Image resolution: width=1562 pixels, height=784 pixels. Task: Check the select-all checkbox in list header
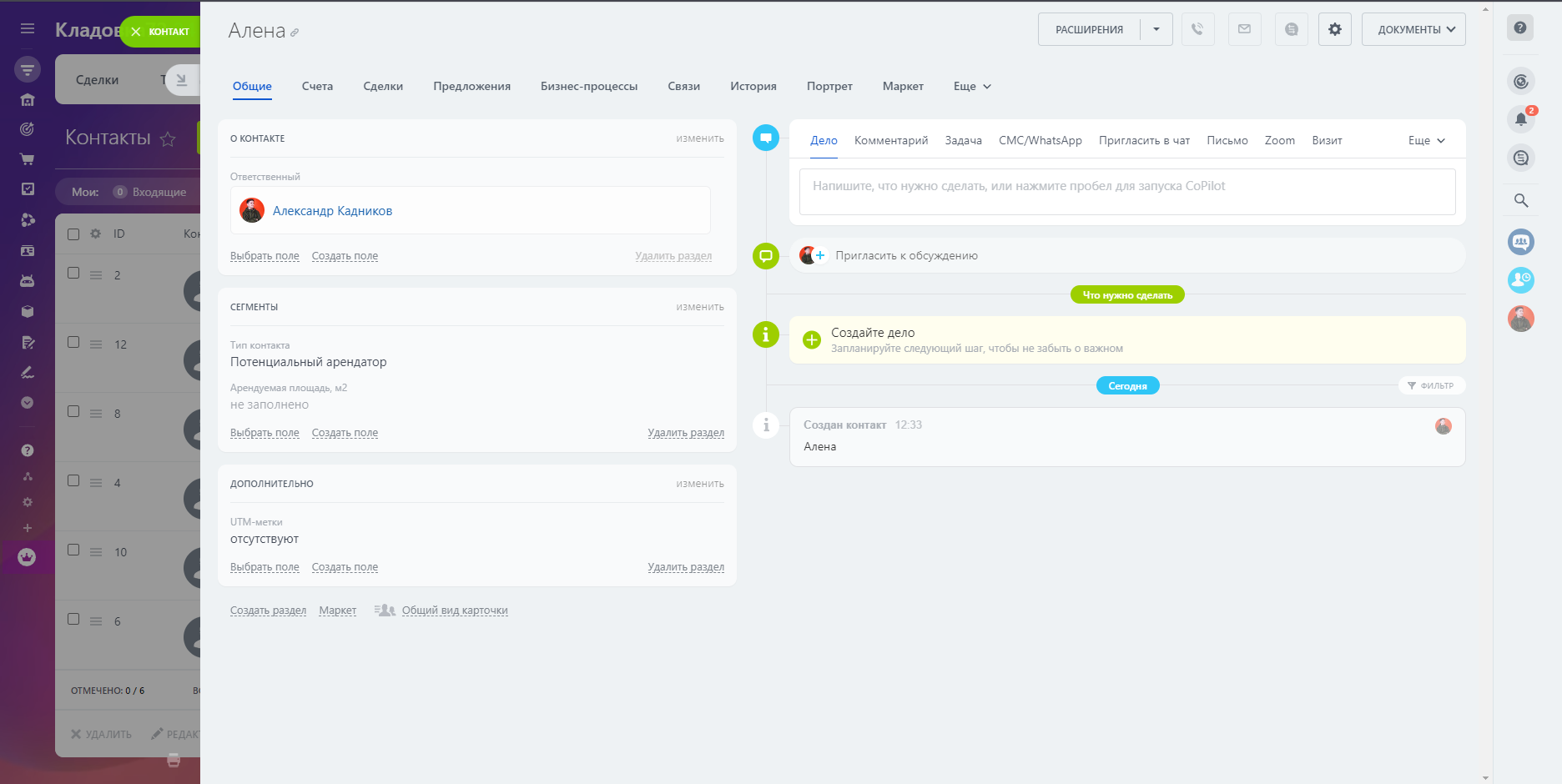73,234
